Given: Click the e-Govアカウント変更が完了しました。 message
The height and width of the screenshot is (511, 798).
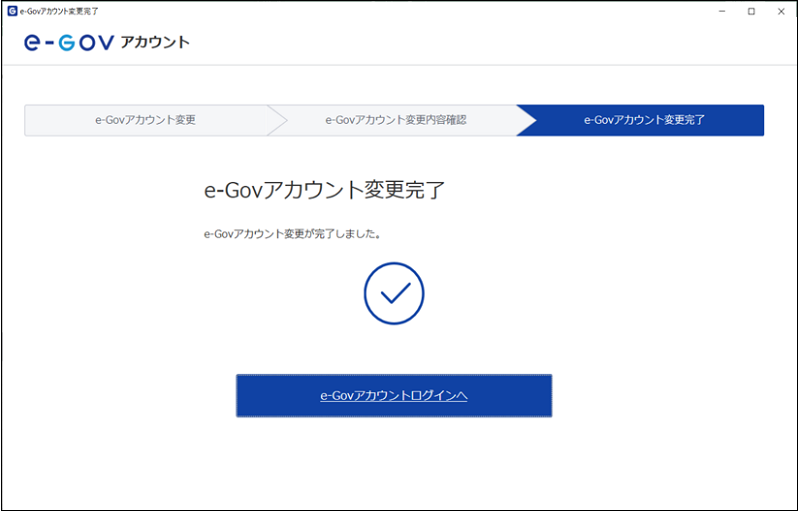Looking at the screenshot, I should coord(293,234).
